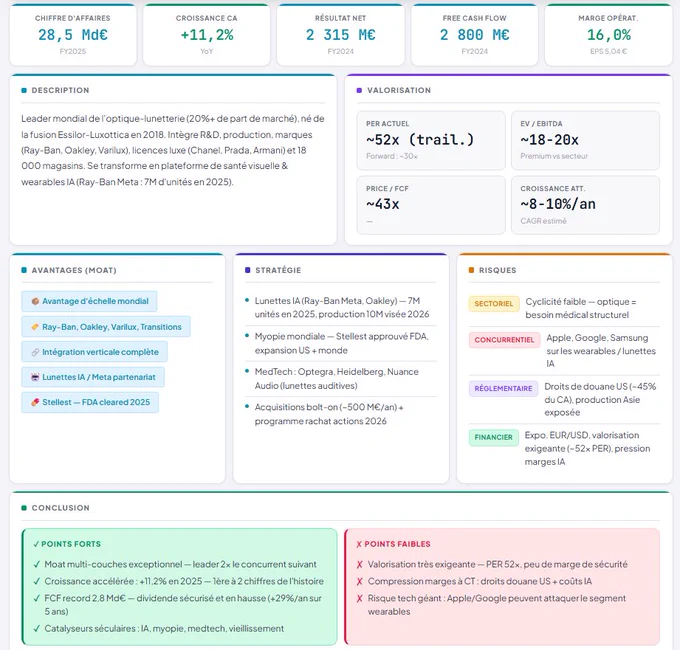Select the Ray-Ban, Oakley, Varilux, Transitions tag
680x650 pixels.
(106, 327)
